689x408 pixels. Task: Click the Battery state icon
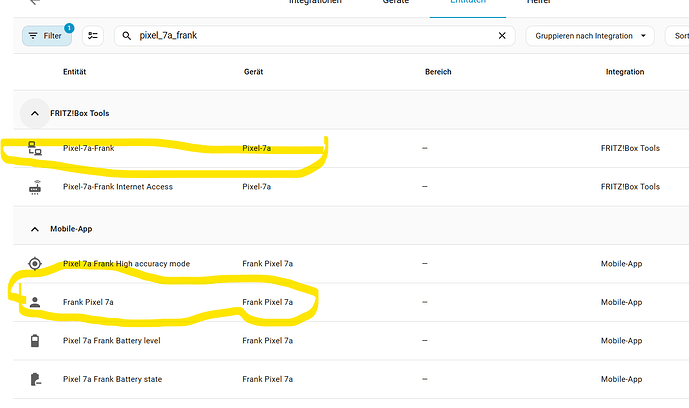pyautogui.click(x=35, y=379)
